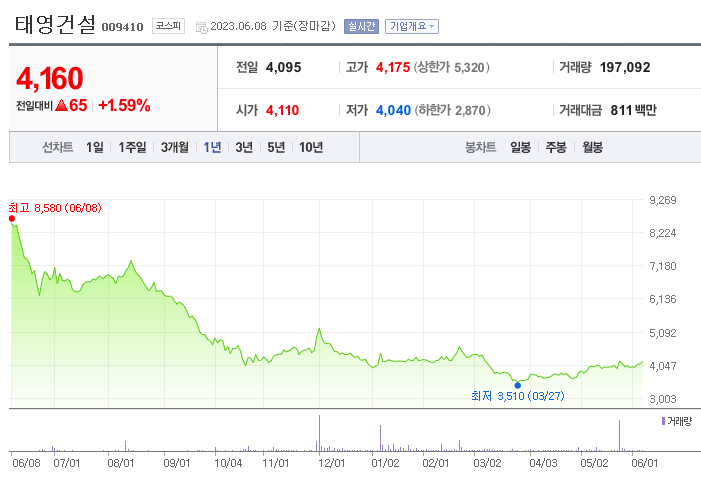Click the 고가 value 4,175
Screen dimensions: 701x481
(393, 68)
